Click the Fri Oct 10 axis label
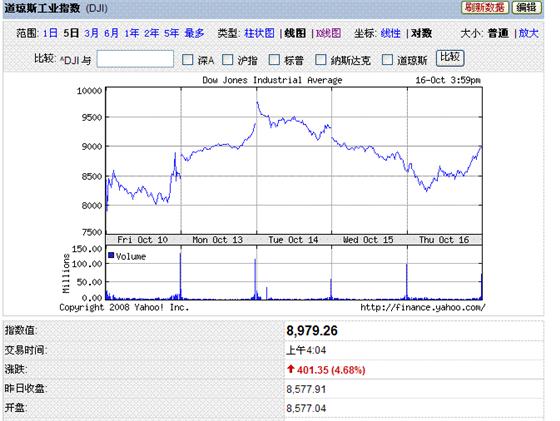 [x=142, y=240]
